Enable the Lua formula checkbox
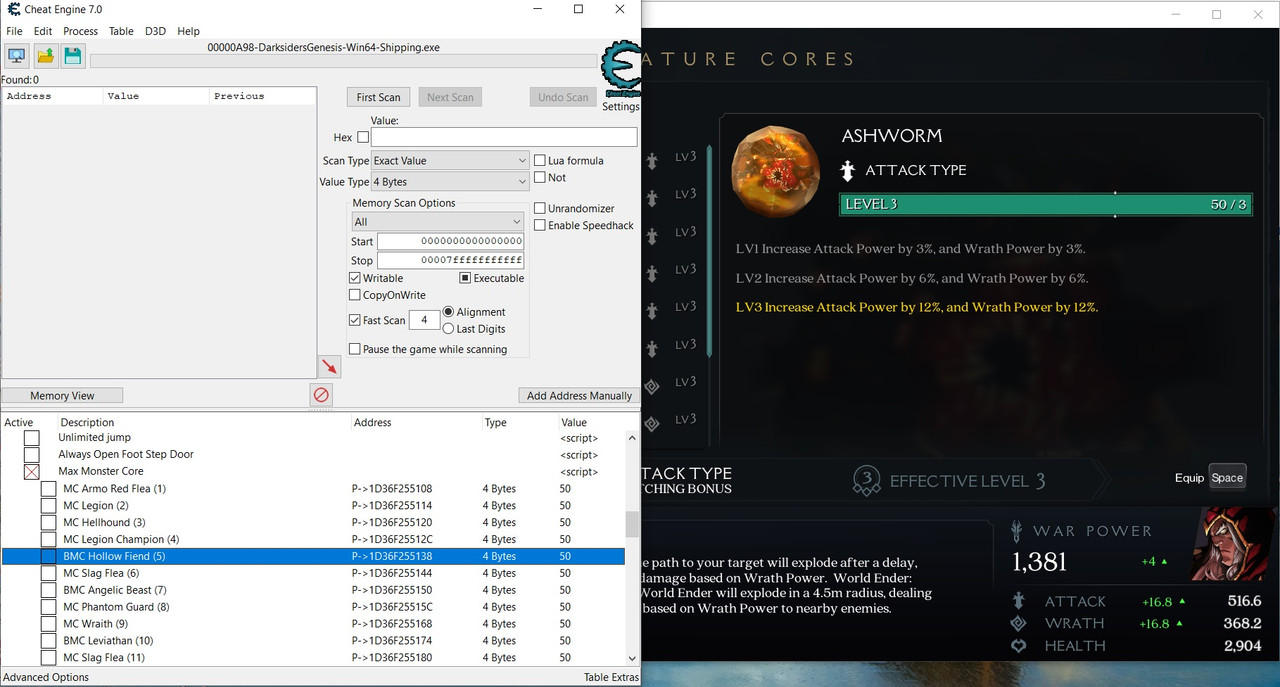This screenshot has width=1280, height=687. (540, 160)
